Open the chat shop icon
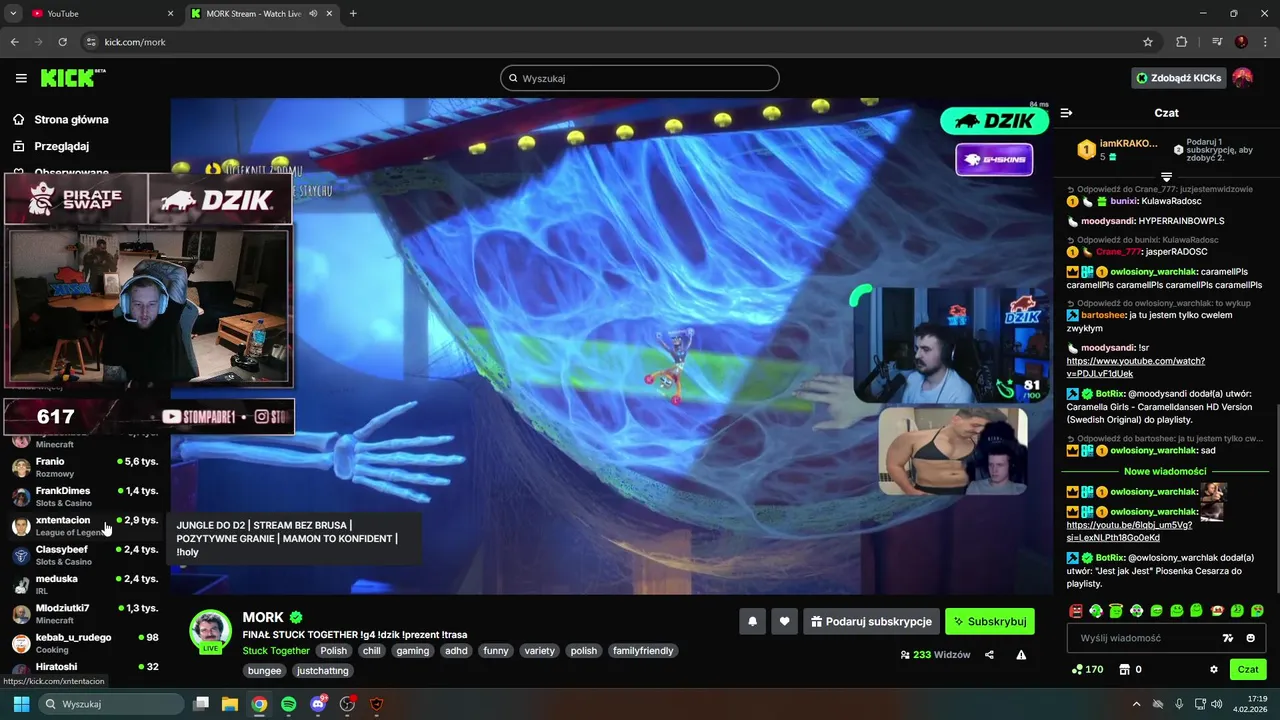 pos(1124,669)
